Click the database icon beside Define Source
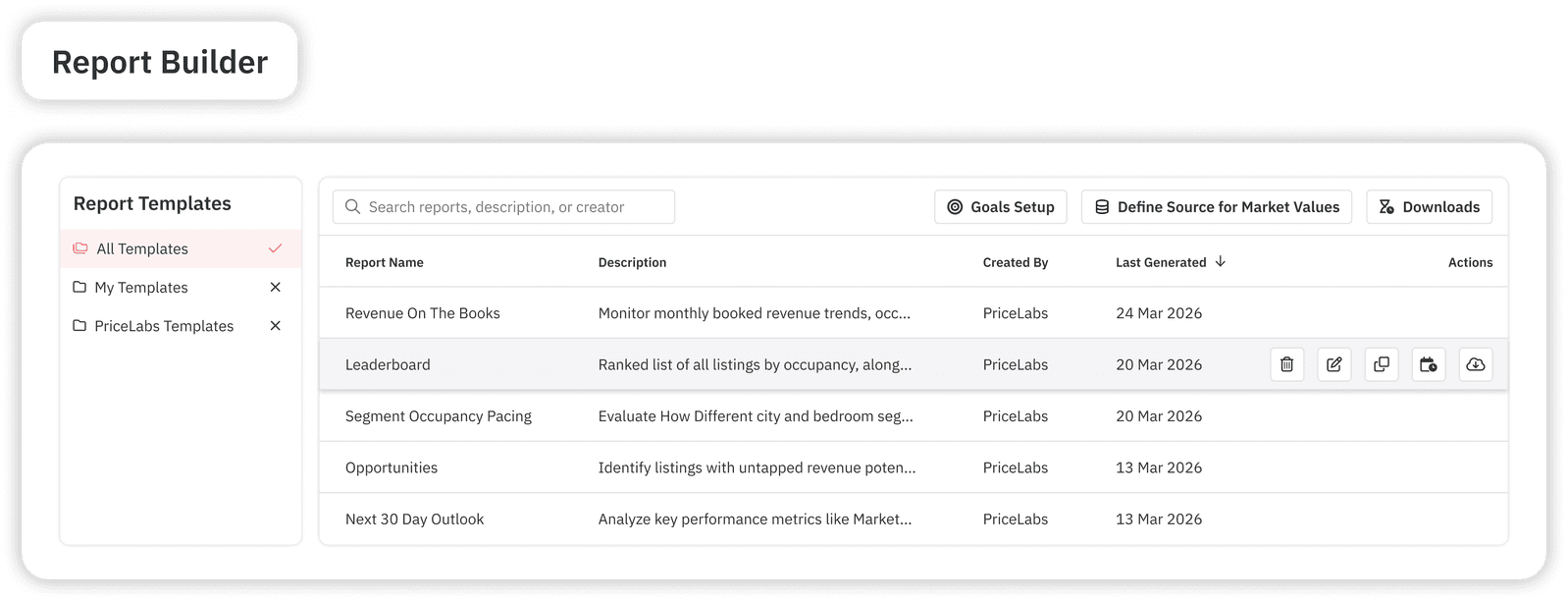 click(1103, 206)
